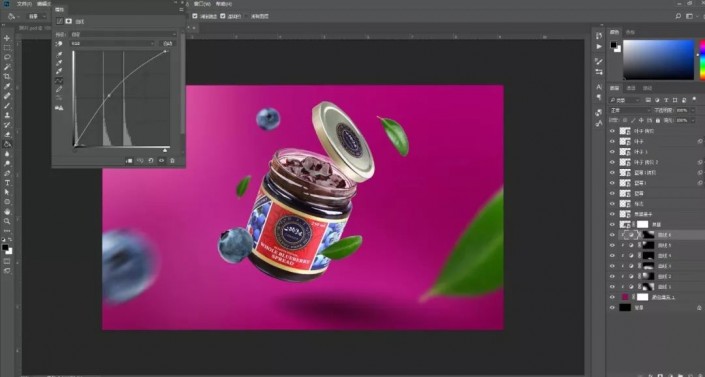Hide the 曲线 6 layer
Image resolution: width=705 pixels, height=377 pixels.
[x=612, y=235]
